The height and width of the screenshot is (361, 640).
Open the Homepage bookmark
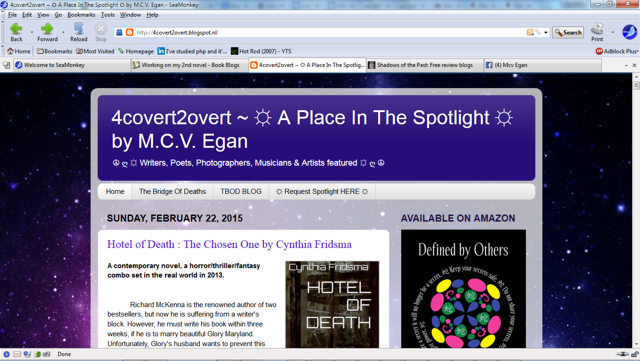(136, 51)
